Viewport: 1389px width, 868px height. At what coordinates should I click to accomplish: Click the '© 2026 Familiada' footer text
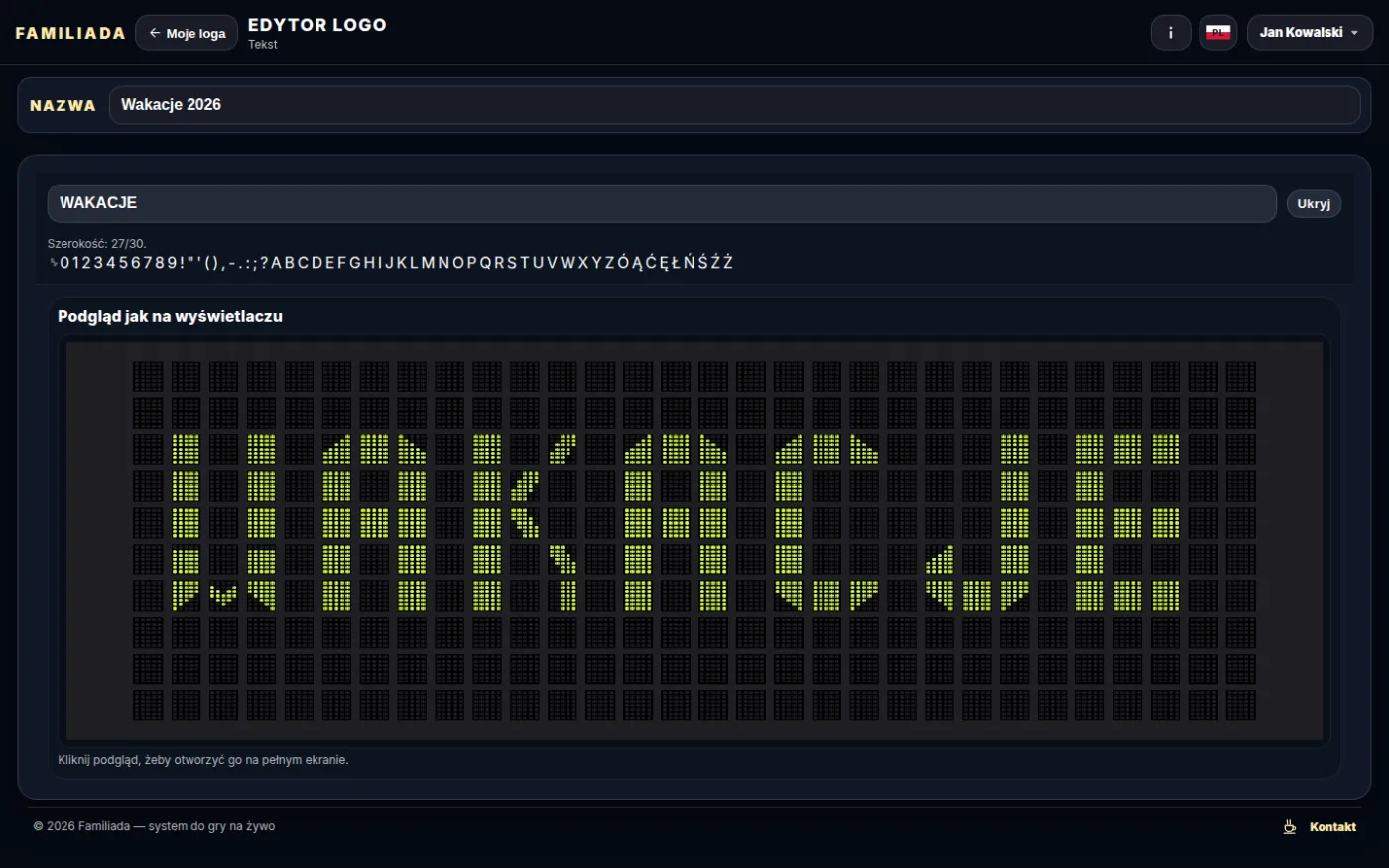pyautogui.click(x=154, y=826)
